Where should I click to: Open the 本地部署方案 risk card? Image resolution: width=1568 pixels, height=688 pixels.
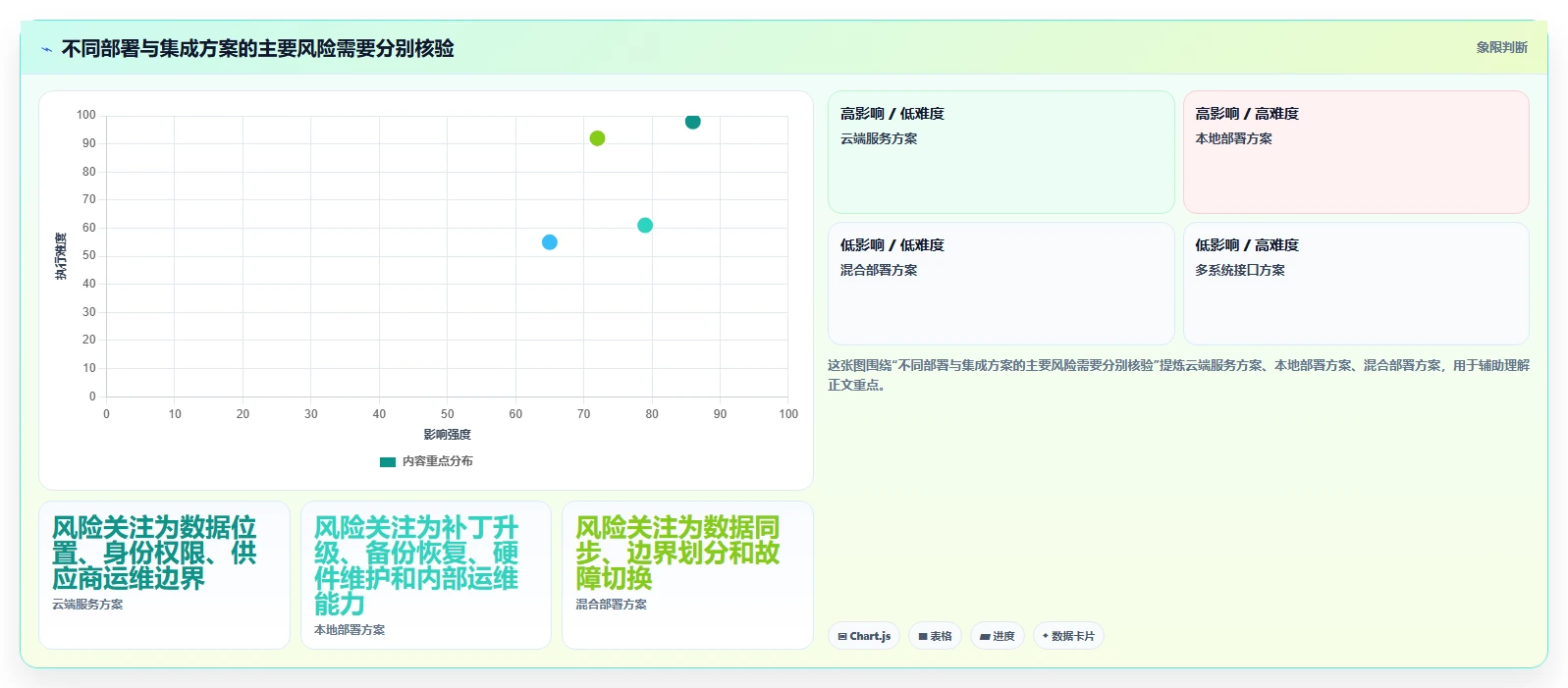[426, 575]
